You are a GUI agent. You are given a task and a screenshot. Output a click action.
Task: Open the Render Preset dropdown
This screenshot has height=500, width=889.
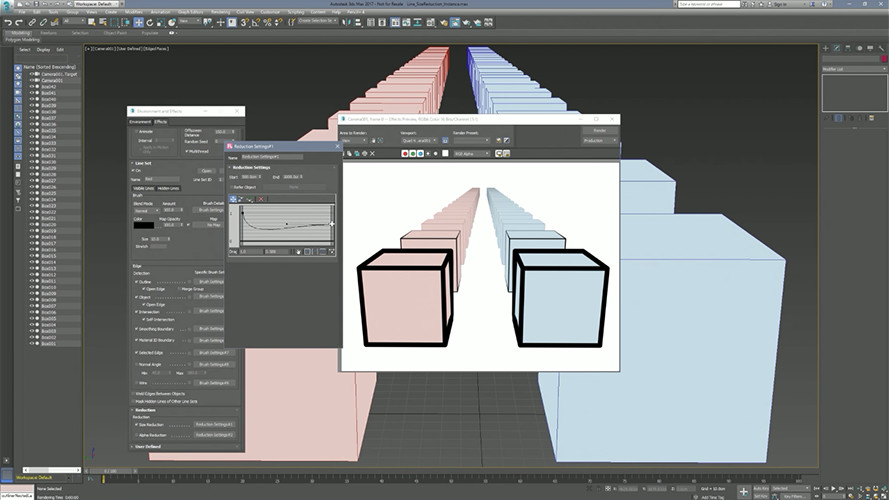click(x=471, y=140)
